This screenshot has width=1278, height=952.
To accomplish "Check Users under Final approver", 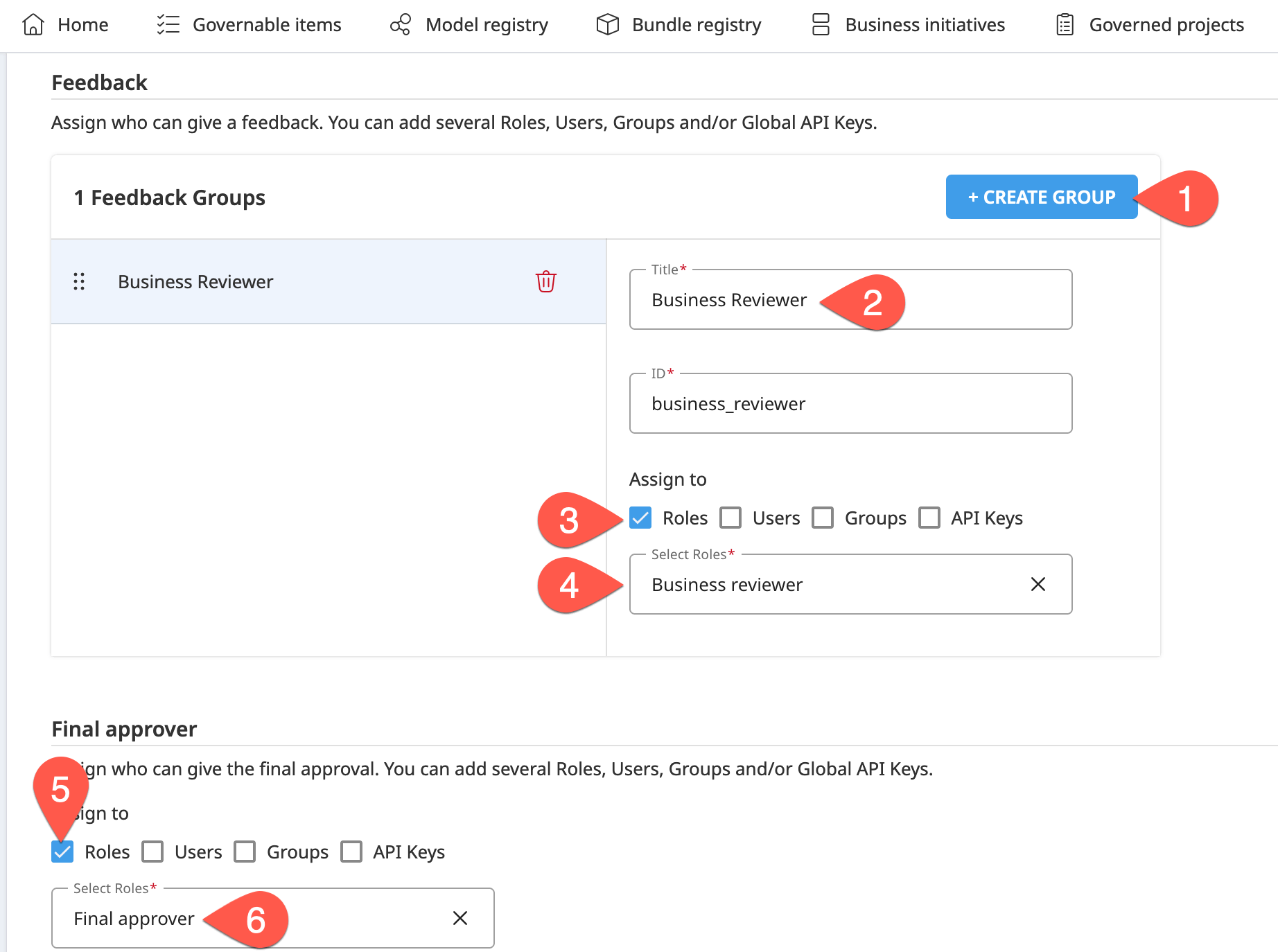I will (152, 852).
